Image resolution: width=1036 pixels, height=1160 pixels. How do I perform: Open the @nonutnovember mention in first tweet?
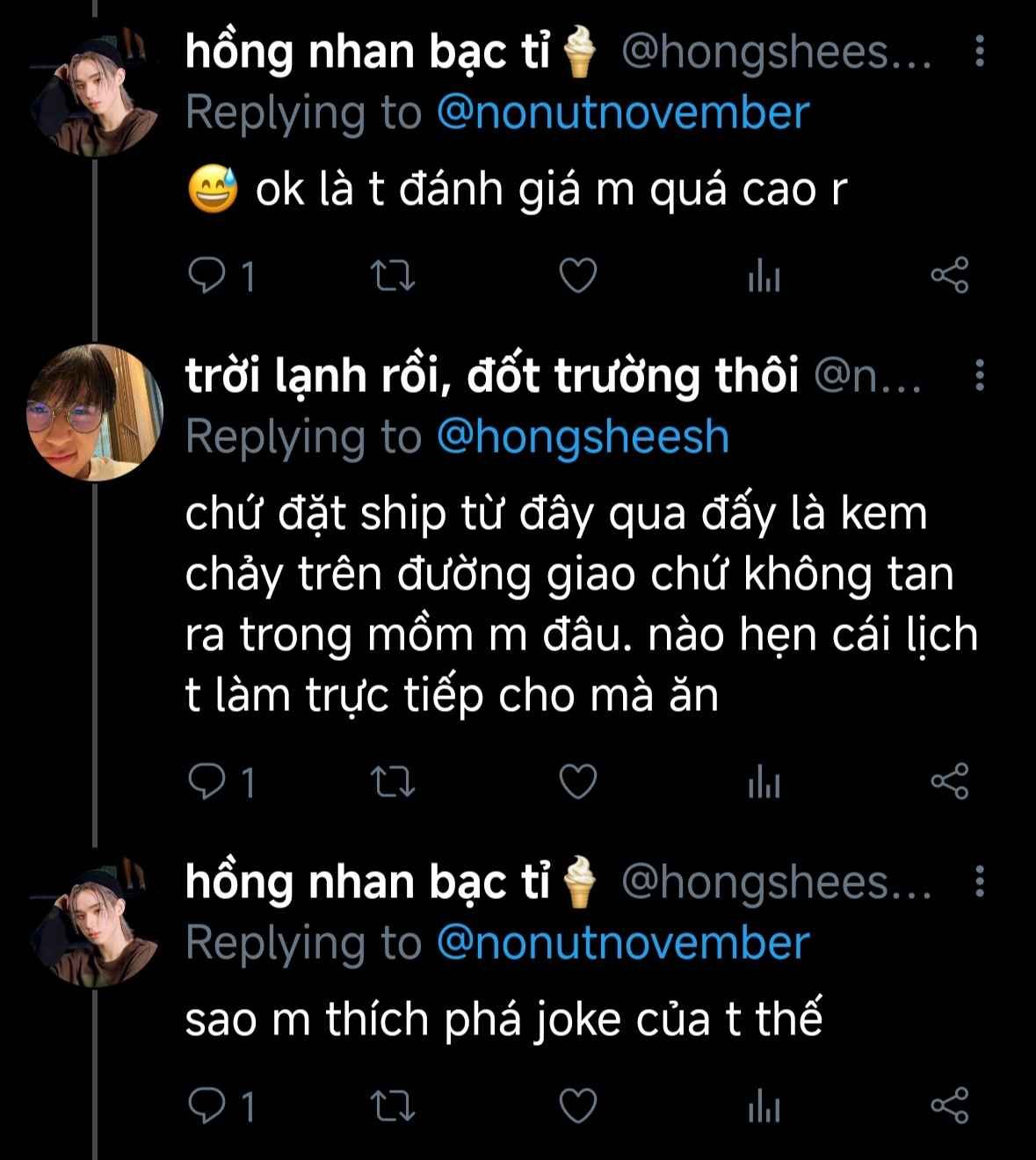622,113
